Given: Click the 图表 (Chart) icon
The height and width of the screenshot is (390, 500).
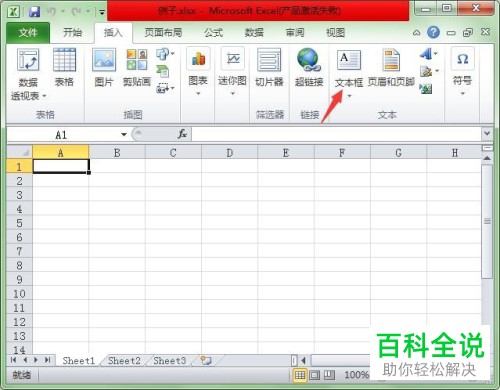Looking at the screenshot, I should (x=198, y=60).
